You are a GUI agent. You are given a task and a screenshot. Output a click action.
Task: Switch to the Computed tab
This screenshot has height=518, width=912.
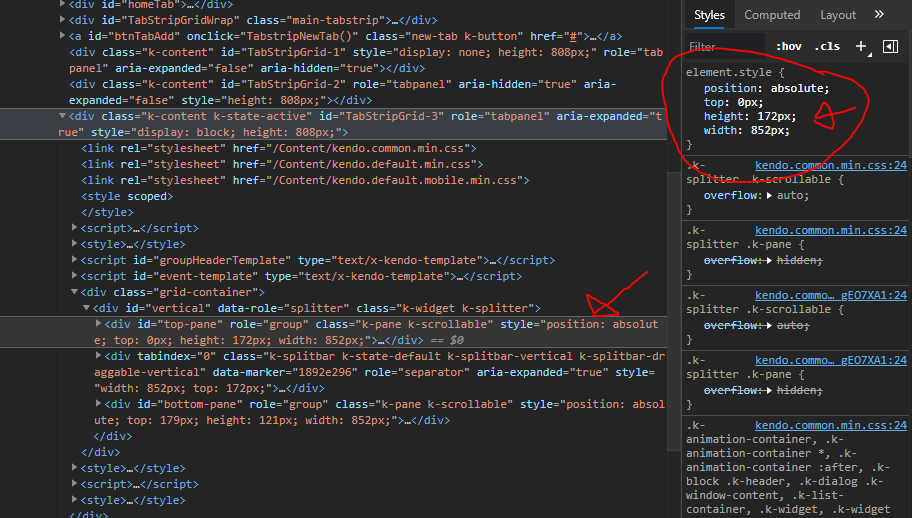[x=772, y=15]
